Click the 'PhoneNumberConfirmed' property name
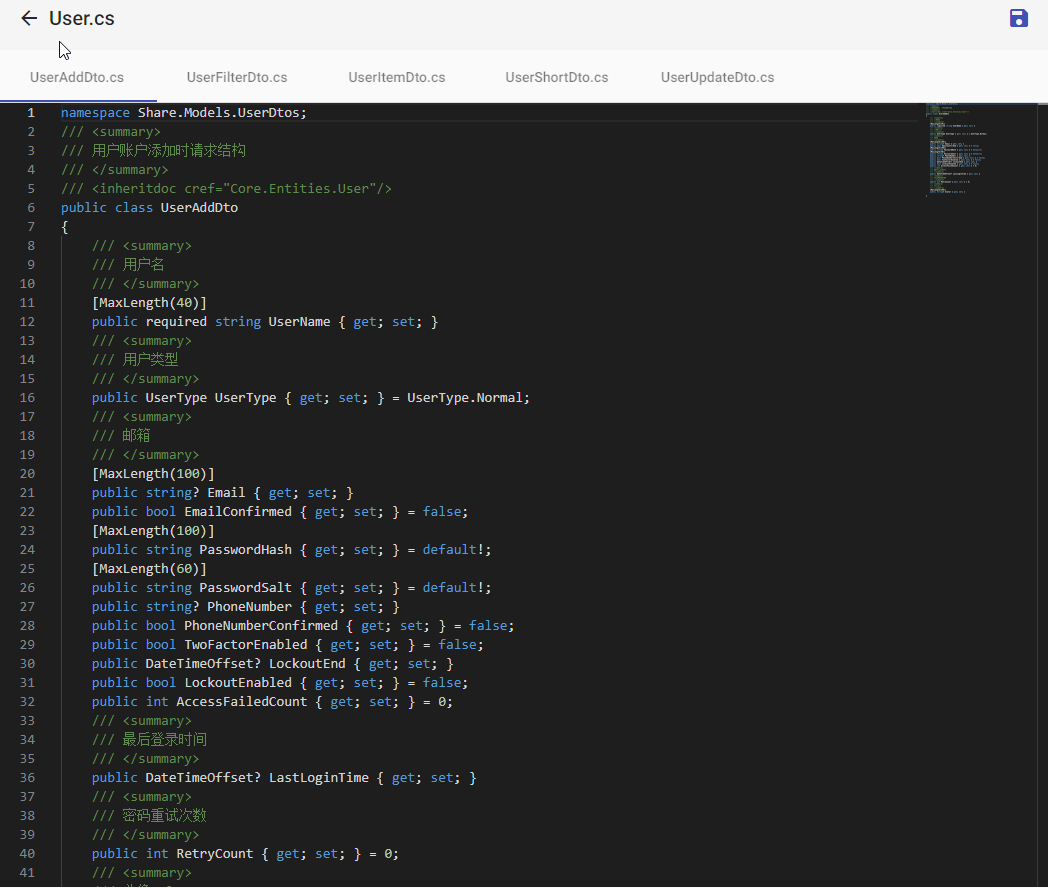 261,626
